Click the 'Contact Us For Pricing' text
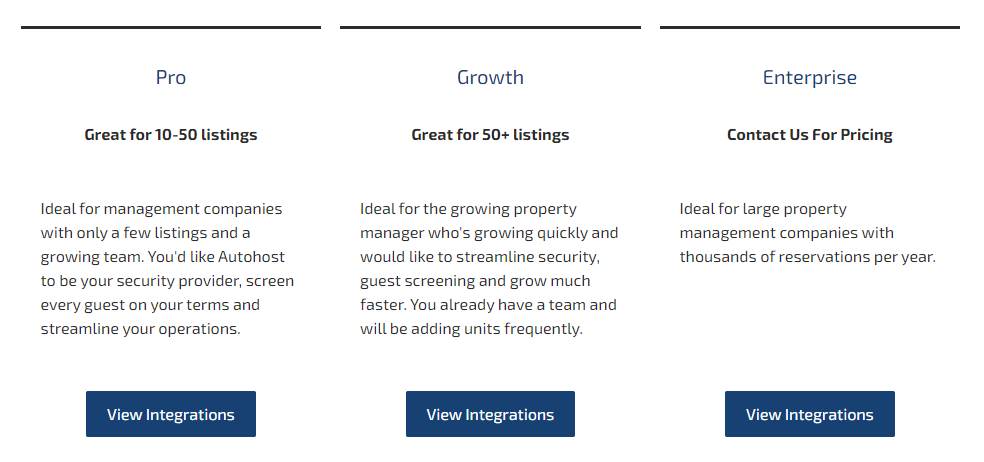Image resolution: width=984 pixels, height=462 pixels. 810,135
